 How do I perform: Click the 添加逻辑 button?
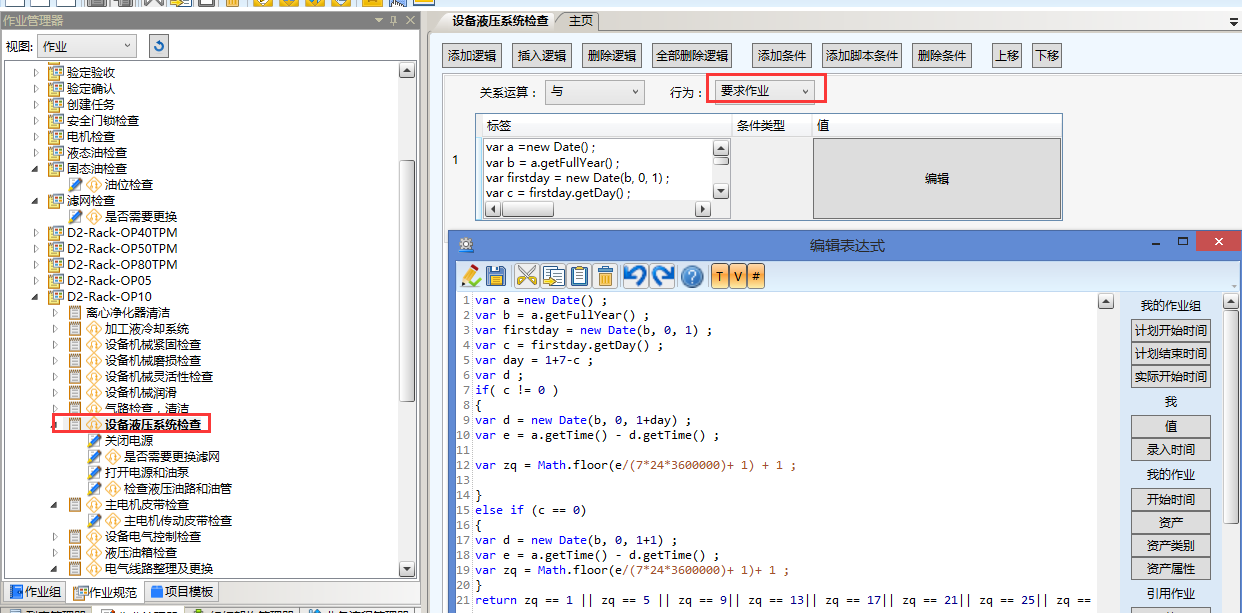472,56
